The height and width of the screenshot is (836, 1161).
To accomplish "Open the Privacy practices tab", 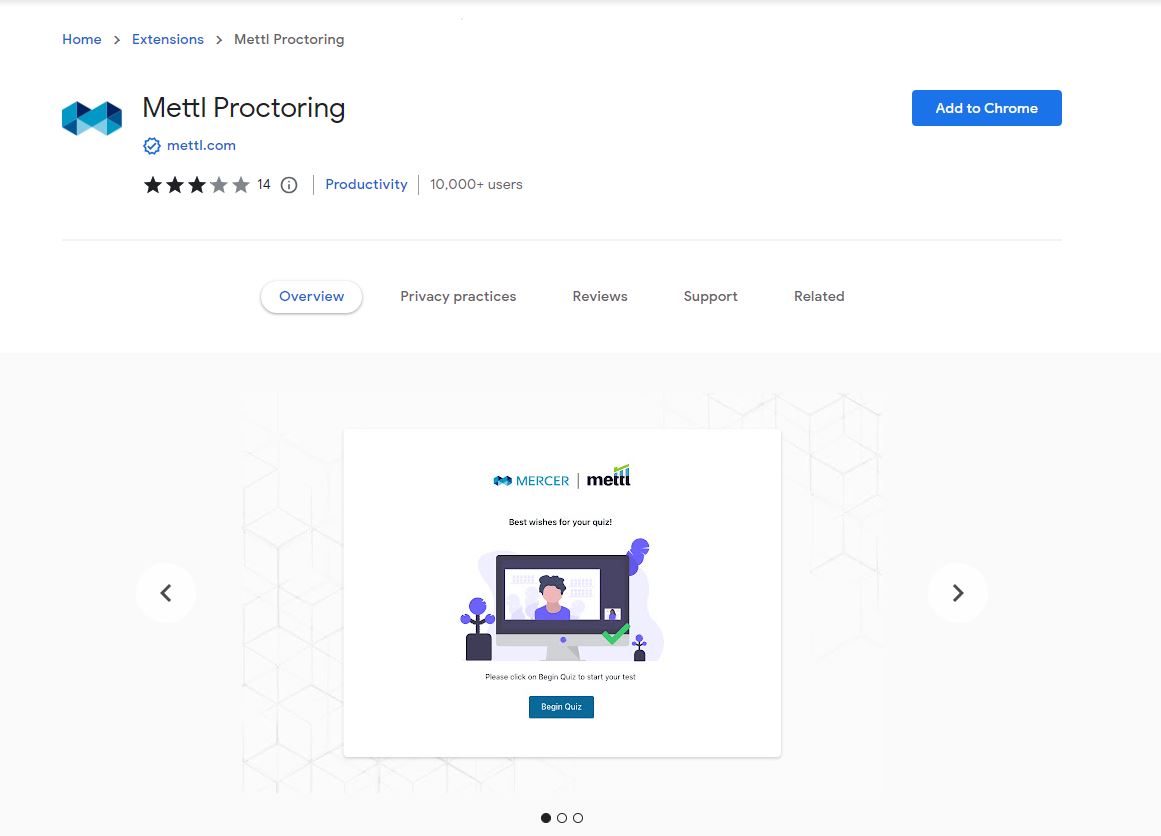I will tap(458, 296).
